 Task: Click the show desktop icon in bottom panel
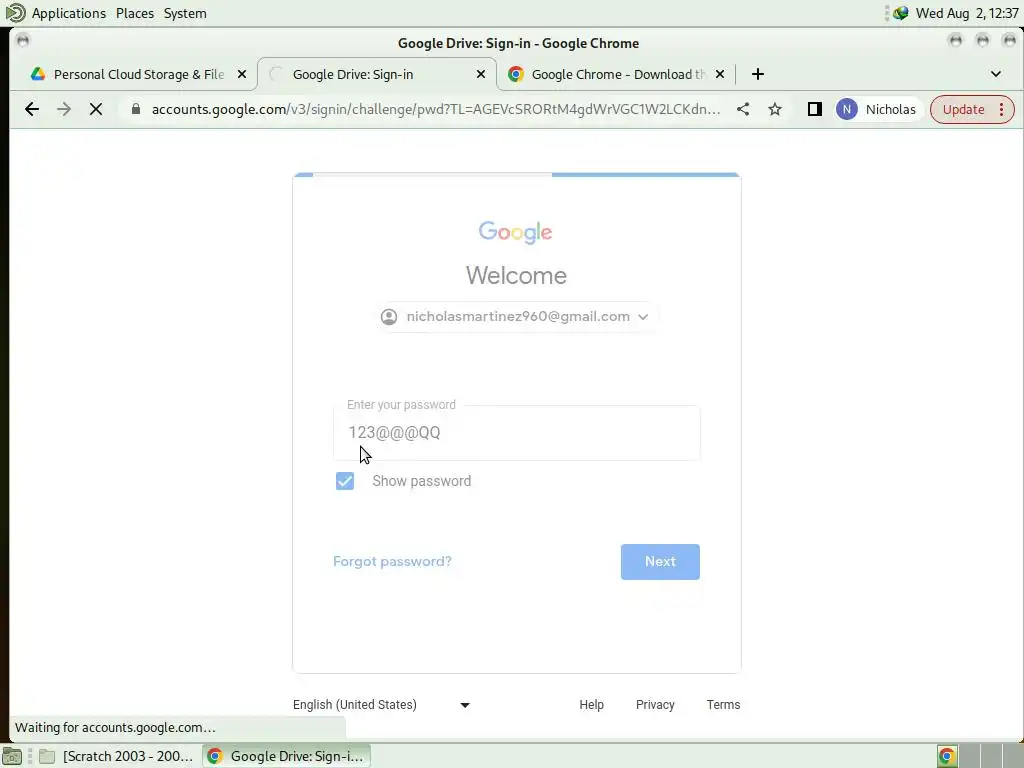[x=12, y=756]
